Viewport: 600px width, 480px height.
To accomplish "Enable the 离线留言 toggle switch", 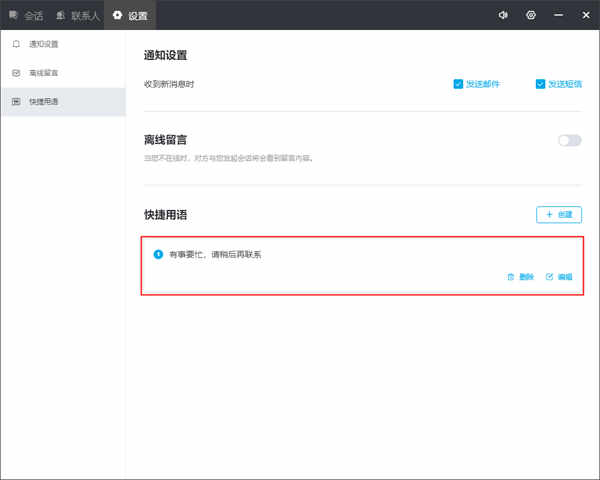I will tap(570, 140).
